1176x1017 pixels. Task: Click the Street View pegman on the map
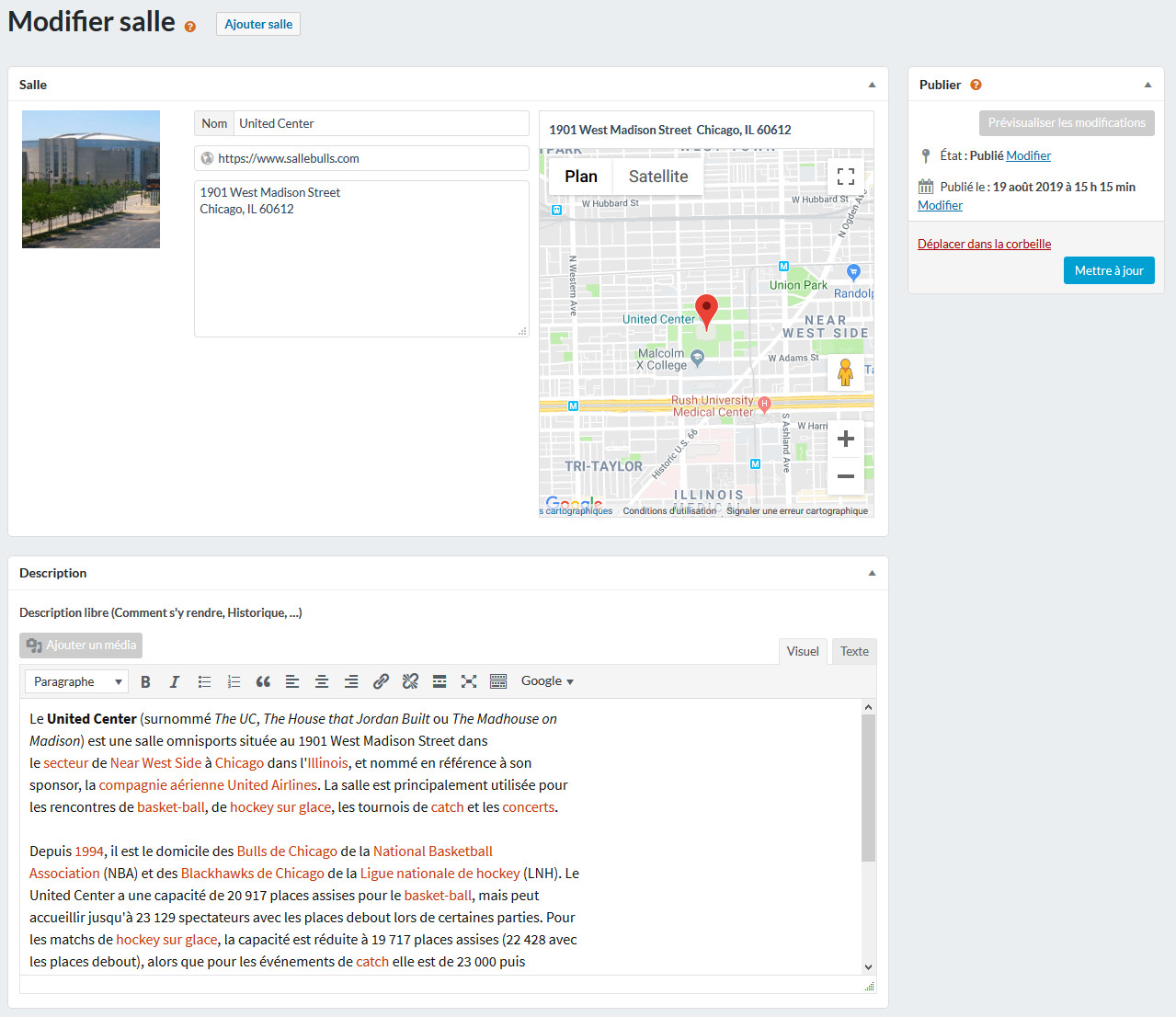pyautogui.click(x=846, y=372)
